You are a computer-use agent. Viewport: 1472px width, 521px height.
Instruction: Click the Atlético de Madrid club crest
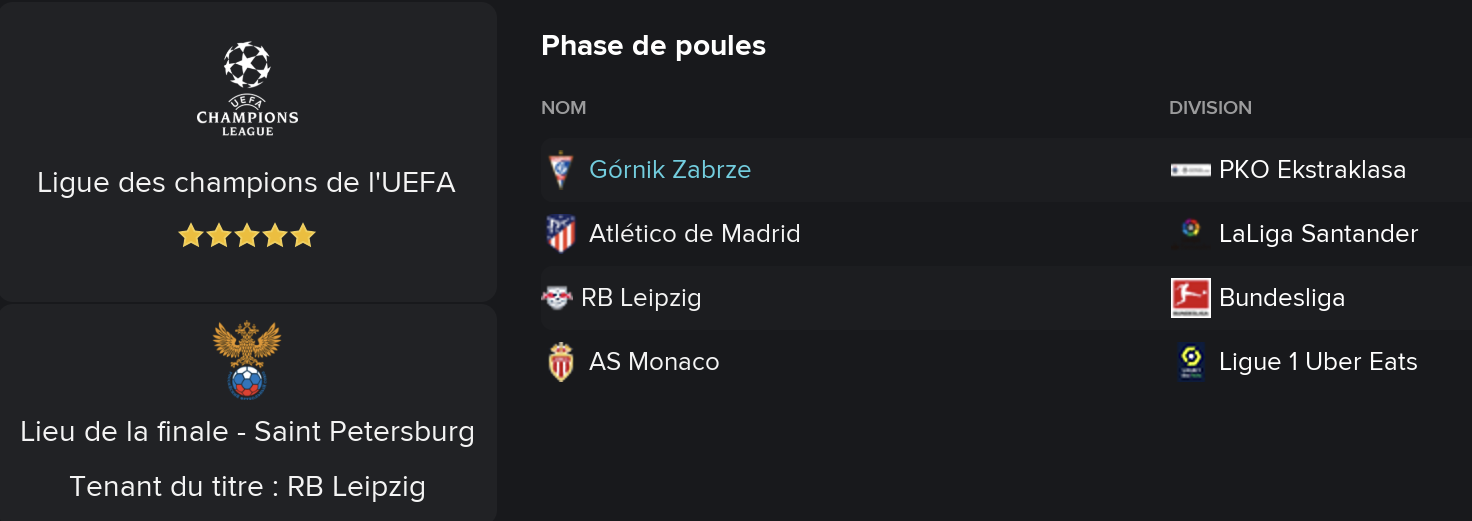point(561,234)
